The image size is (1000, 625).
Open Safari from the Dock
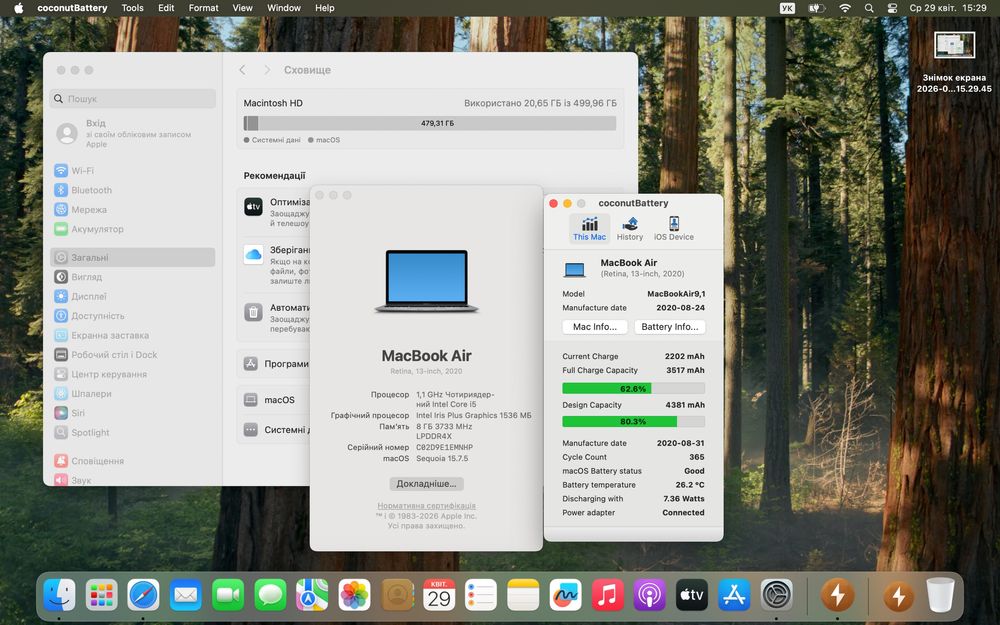(143, 595)
